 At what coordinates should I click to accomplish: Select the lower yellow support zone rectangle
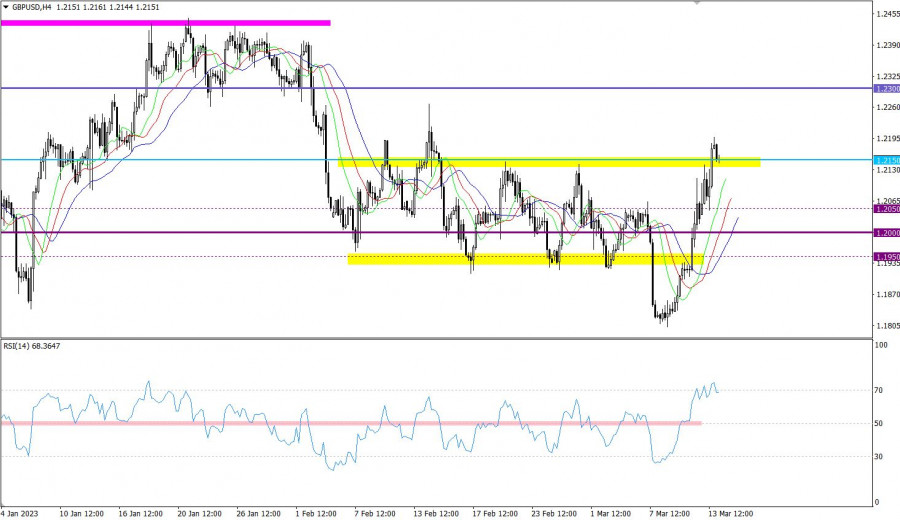(525, 259)
